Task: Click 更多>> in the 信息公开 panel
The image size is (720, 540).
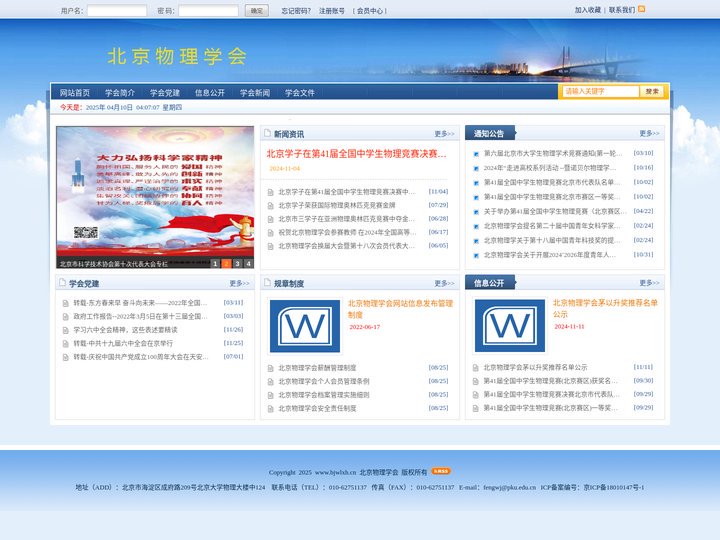Action: pyautogui.click(x=649, y=283)
